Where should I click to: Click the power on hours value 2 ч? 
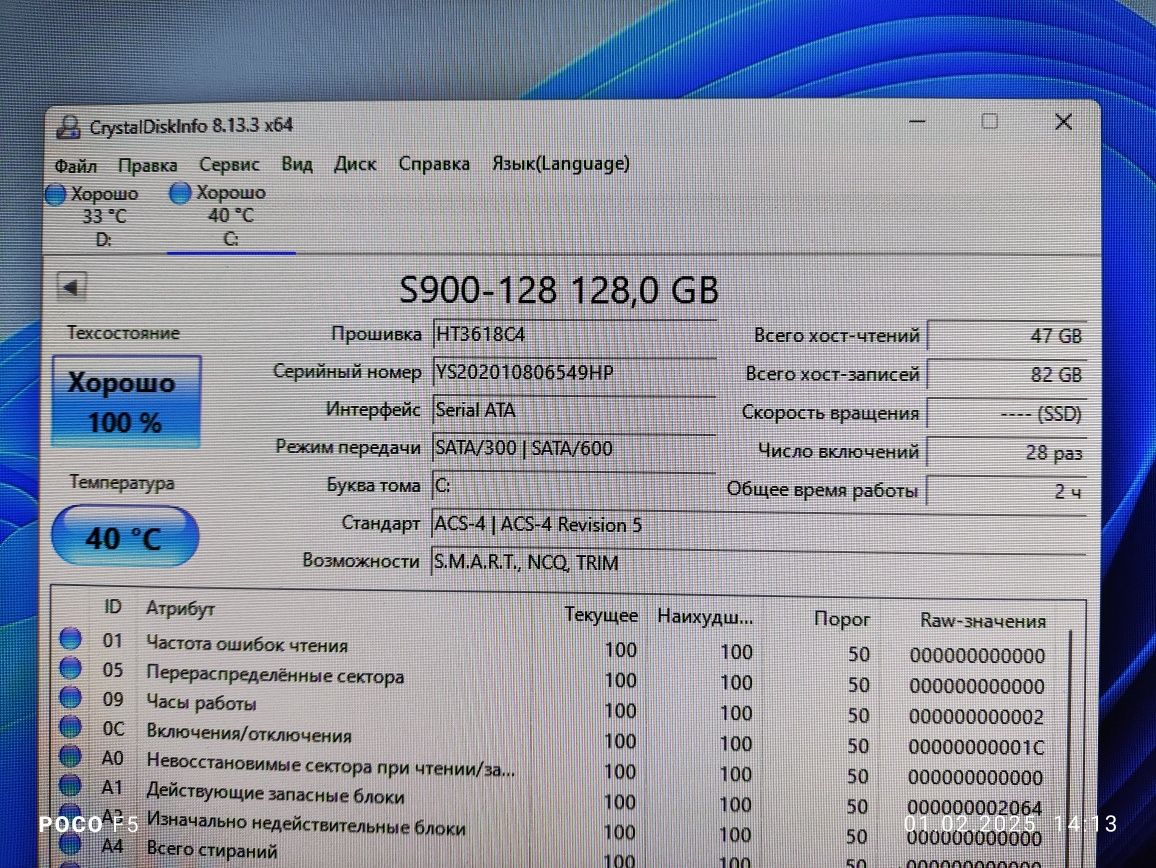tap(1006, 491)
